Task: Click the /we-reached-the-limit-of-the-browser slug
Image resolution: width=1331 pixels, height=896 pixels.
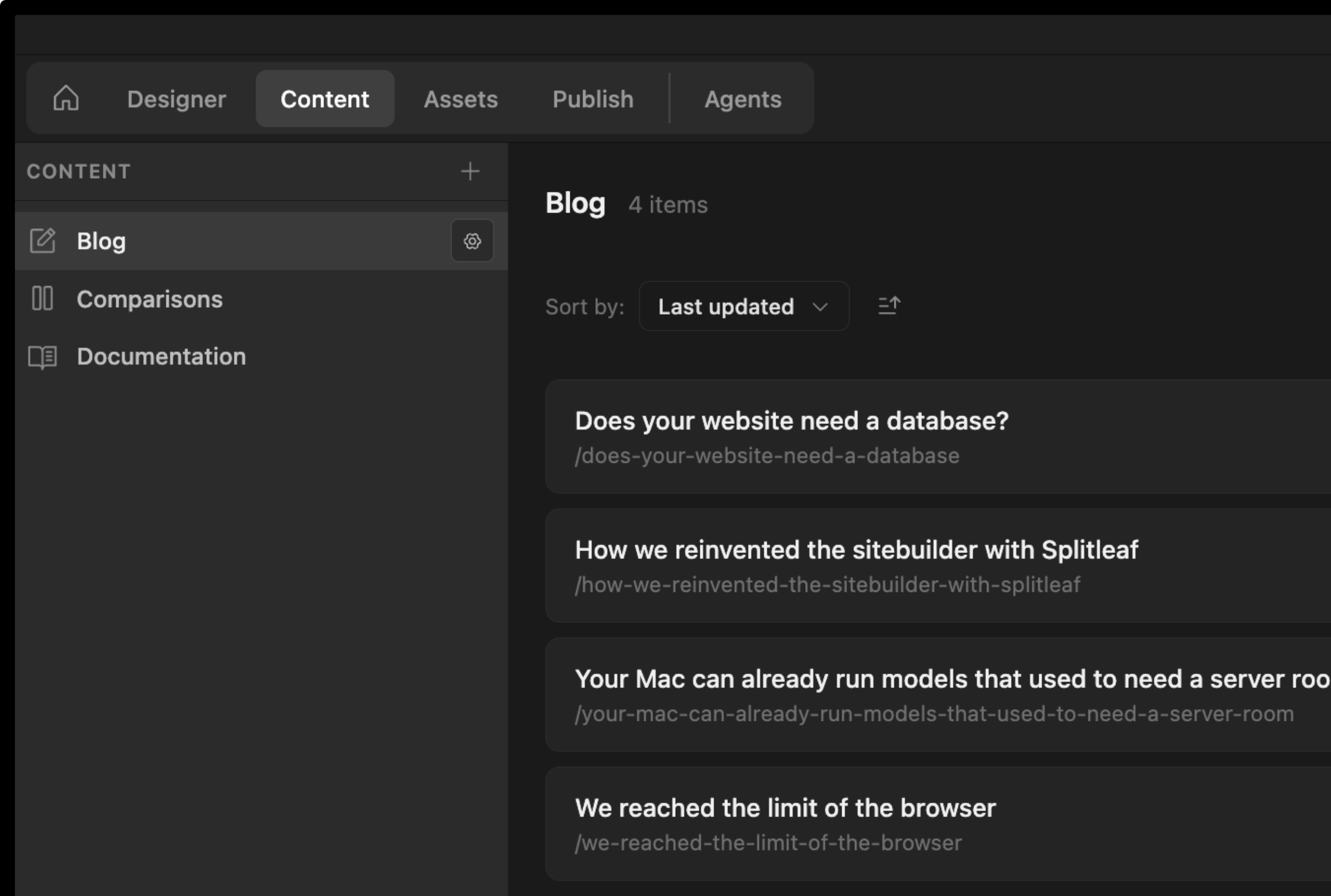Action: 768,843
